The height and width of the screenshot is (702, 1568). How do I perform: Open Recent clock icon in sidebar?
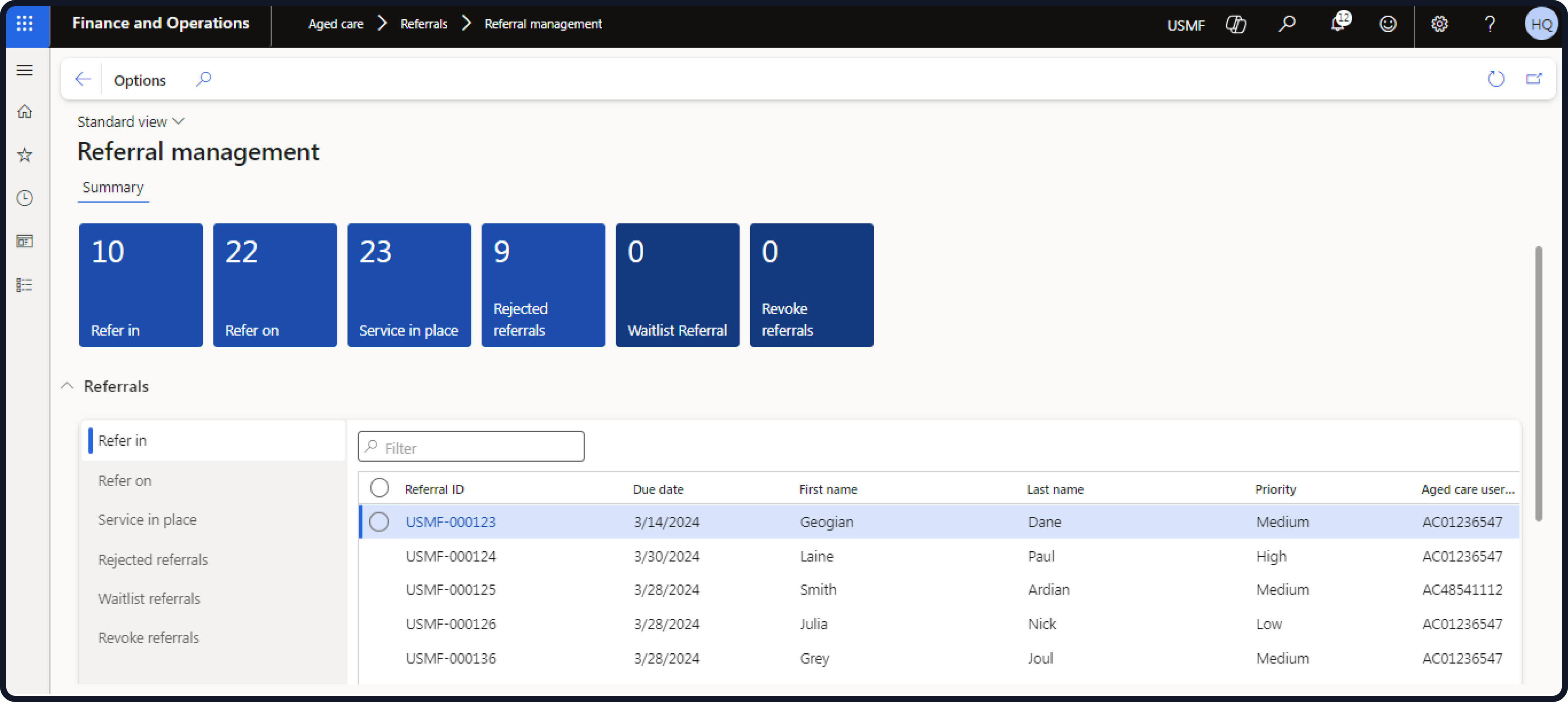25,198
